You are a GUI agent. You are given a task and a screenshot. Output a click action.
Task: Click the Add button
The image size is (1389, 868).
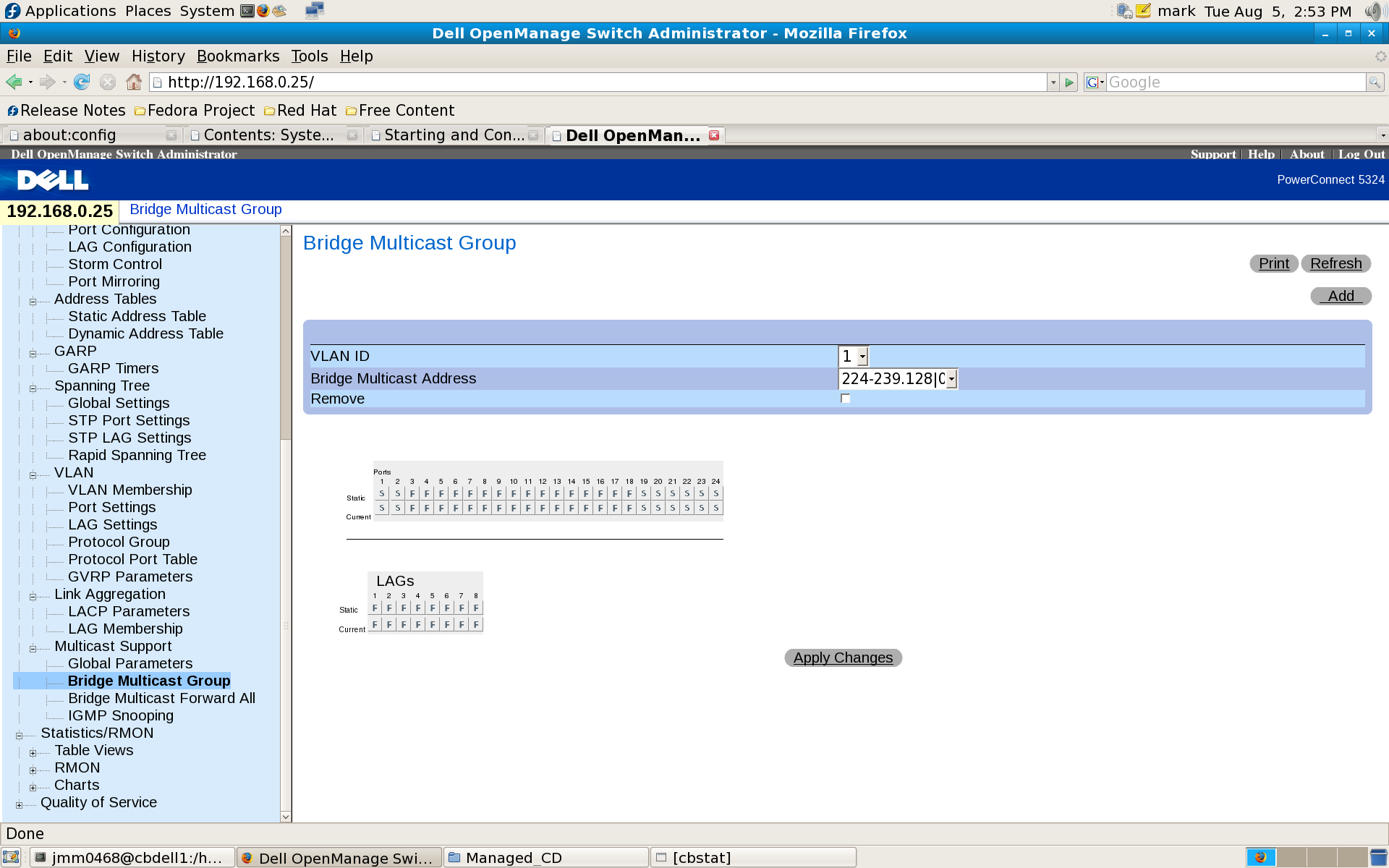pos(1341,296)
